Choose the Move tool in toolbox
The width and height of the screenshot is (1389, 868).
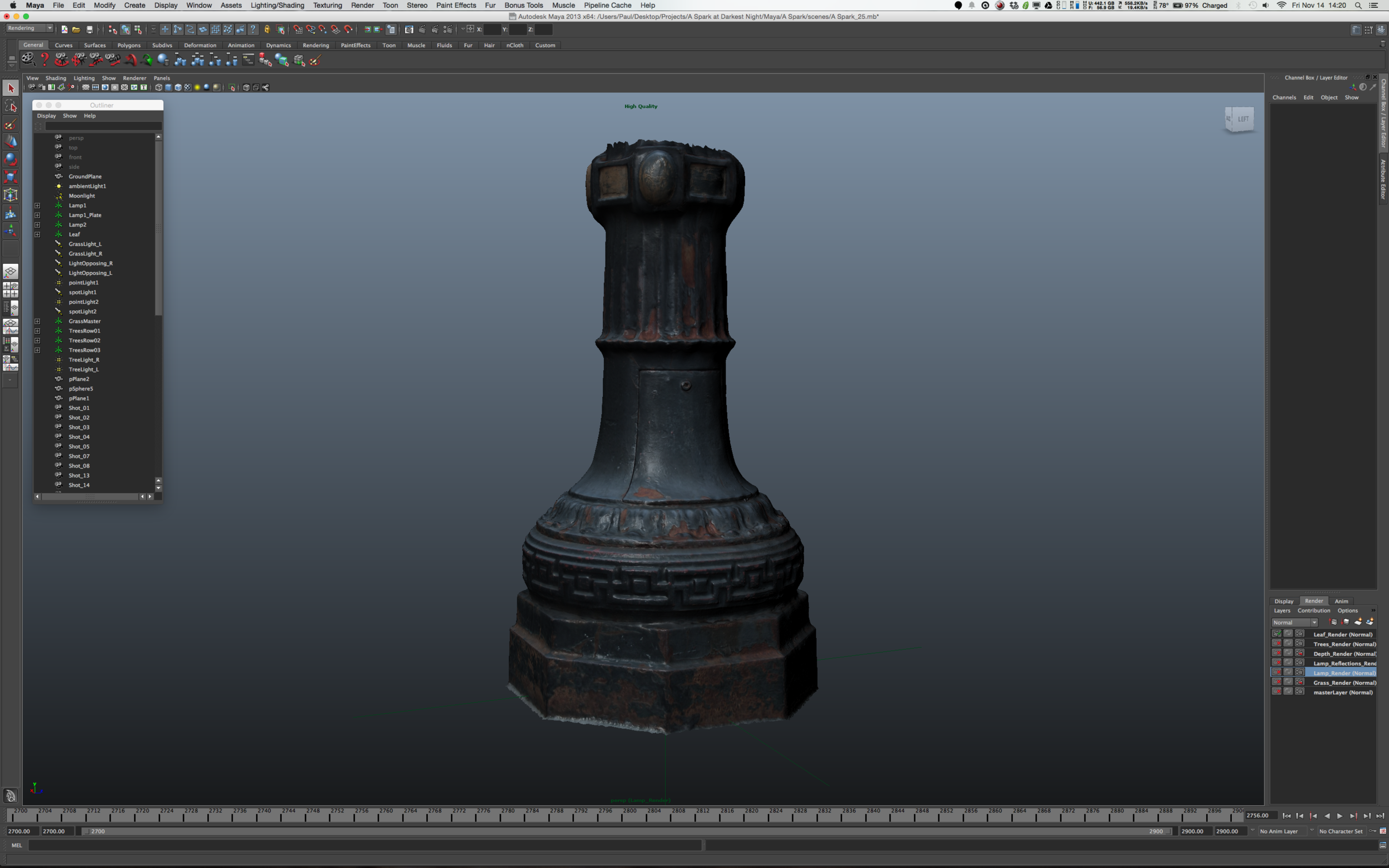pyautogui.click(x=11, y=141)
